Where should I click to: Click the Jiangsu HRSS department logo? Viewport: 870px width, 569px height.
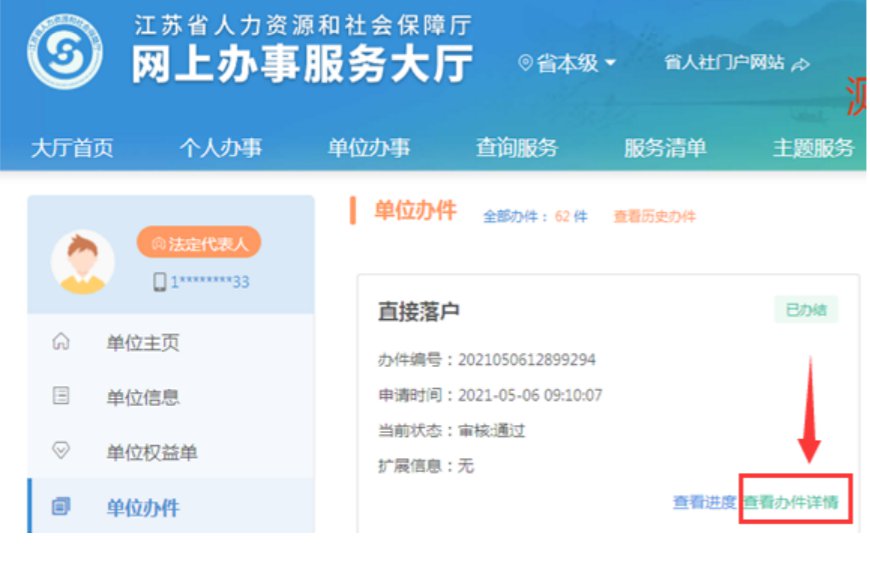65,52
